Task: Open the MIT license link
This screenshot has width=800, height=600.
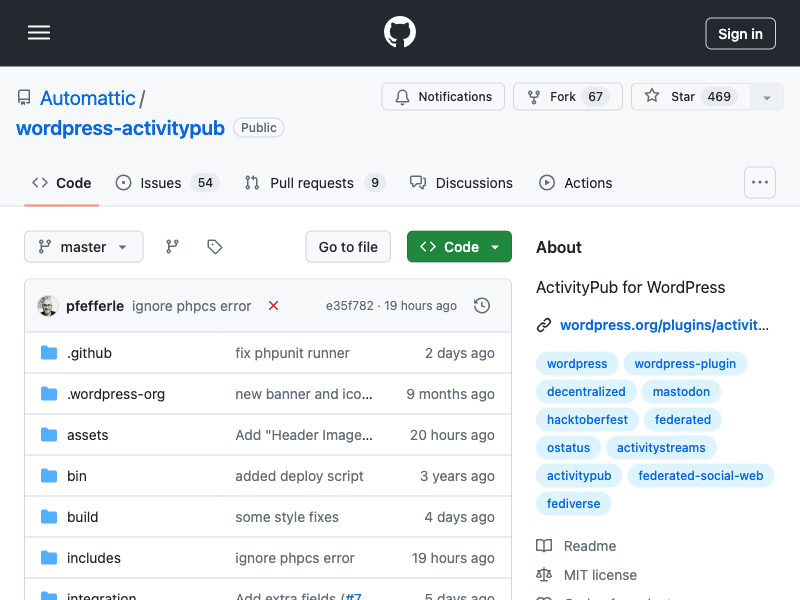Action: click(586, 575)
